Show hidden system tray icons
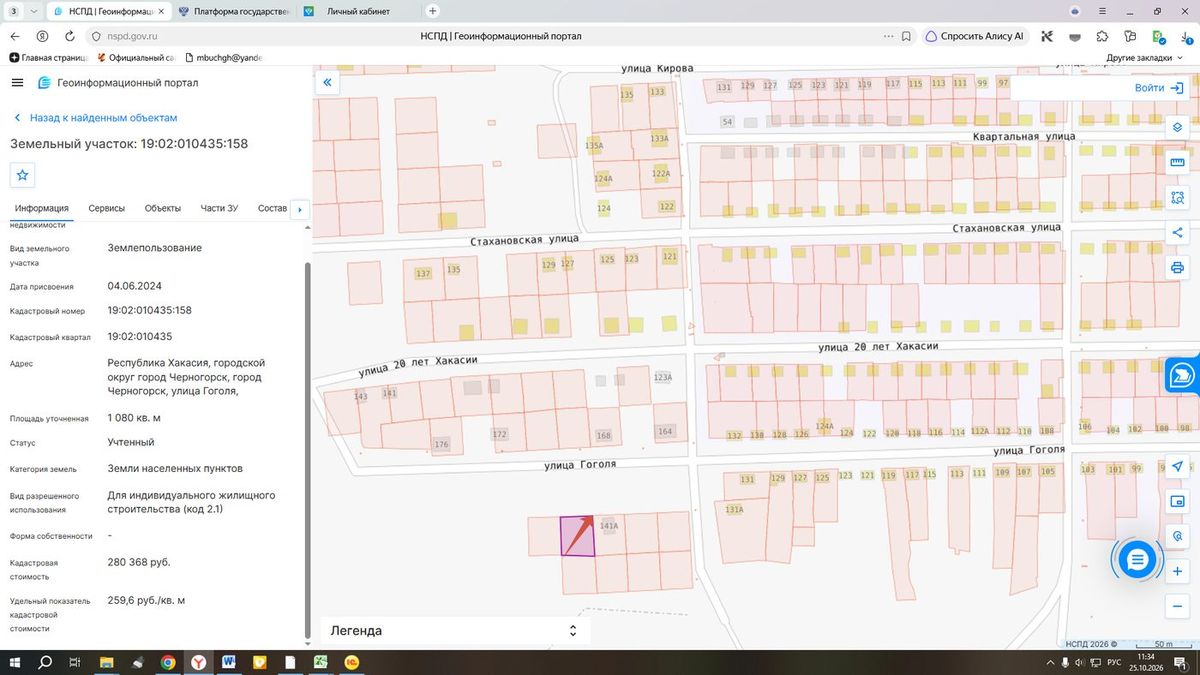Image resolution: width=1200 pixels, height=675 pixels. (x=1050, y=662)
